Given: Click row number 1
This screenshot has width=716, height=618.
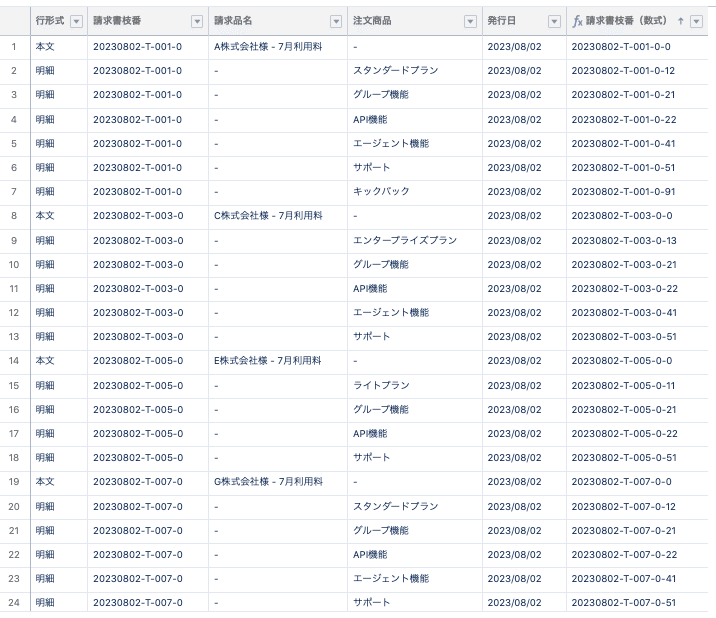Looking at the screenshot, I should click(14, 47).
